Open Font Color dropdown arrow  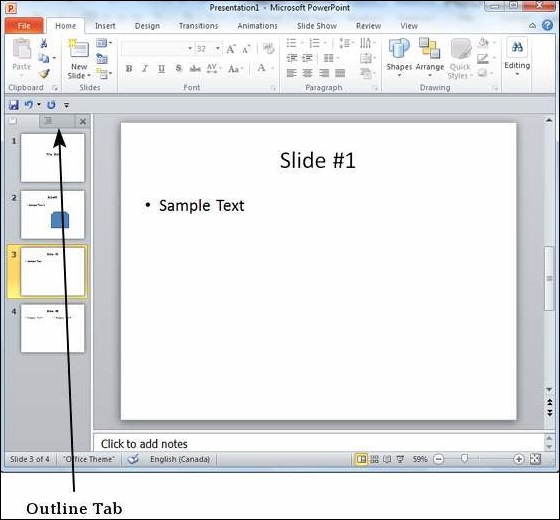(272, 68)
